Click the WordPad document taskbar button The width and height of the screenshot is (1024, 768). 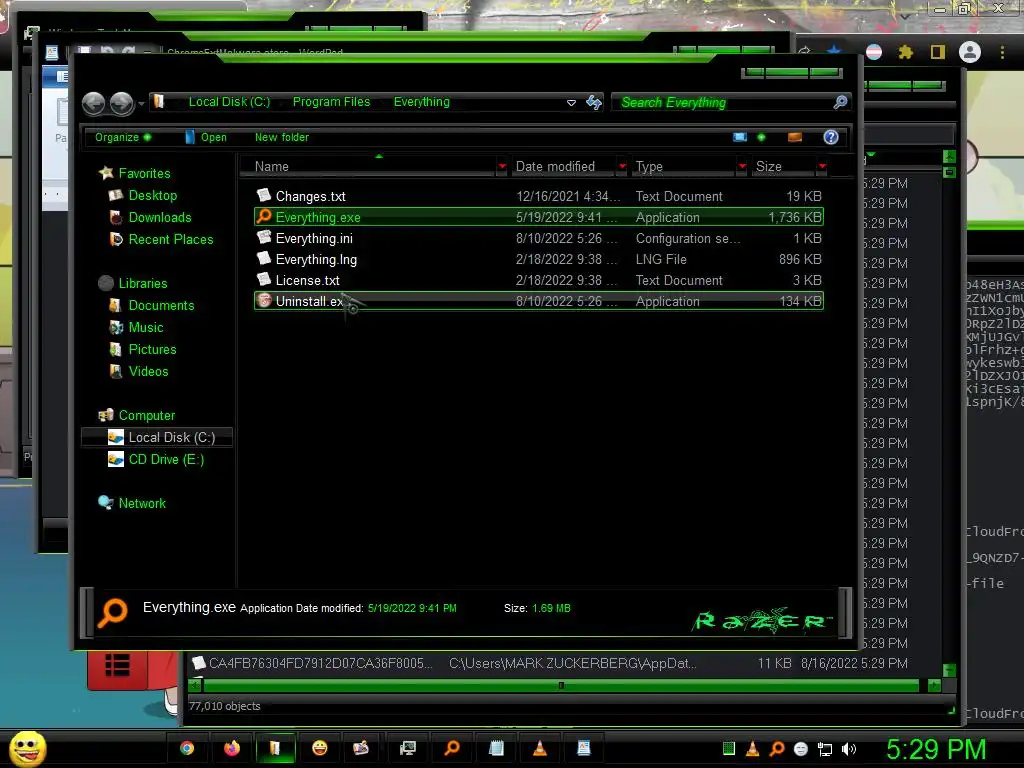584,748
